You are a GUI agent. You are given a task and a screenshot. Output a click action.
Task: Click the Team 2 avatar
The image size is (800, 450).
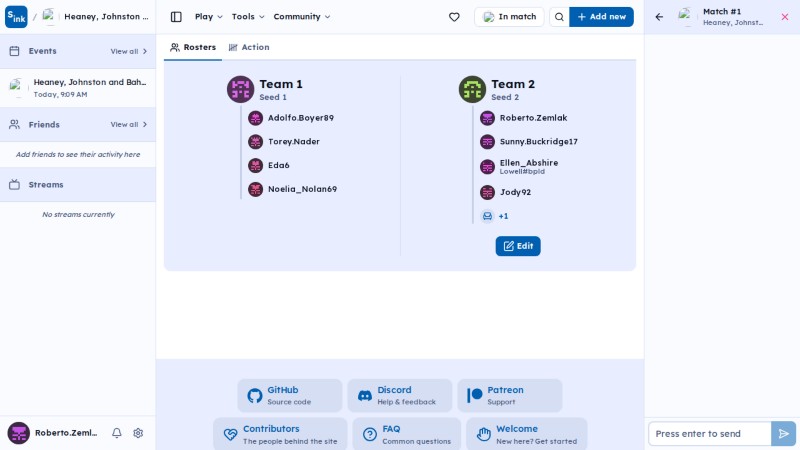point(472,89)
